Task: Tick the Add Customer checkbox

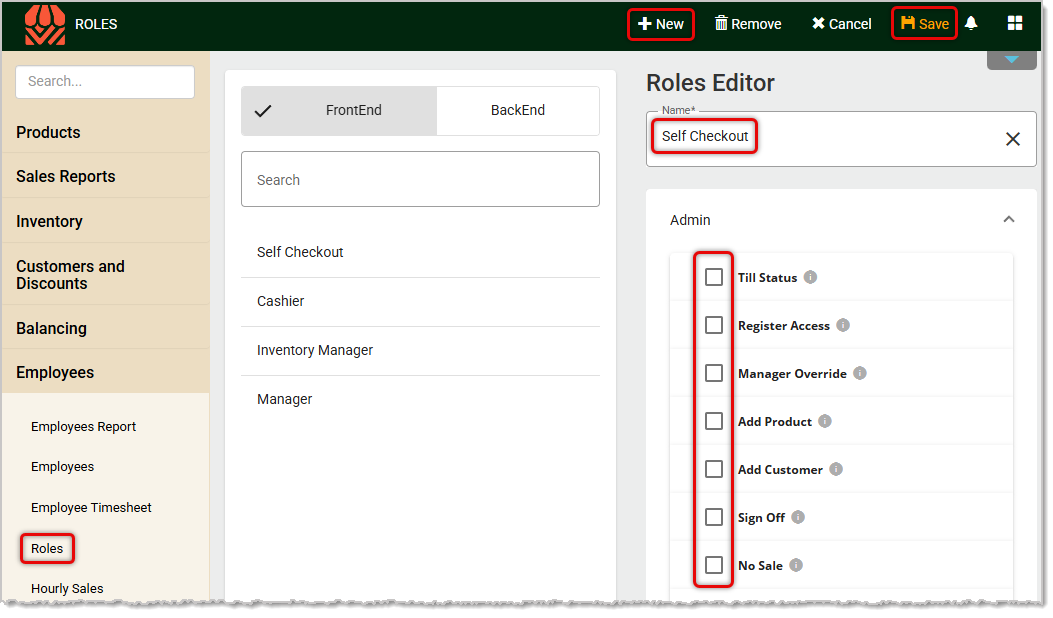Action: coord(714,470)
